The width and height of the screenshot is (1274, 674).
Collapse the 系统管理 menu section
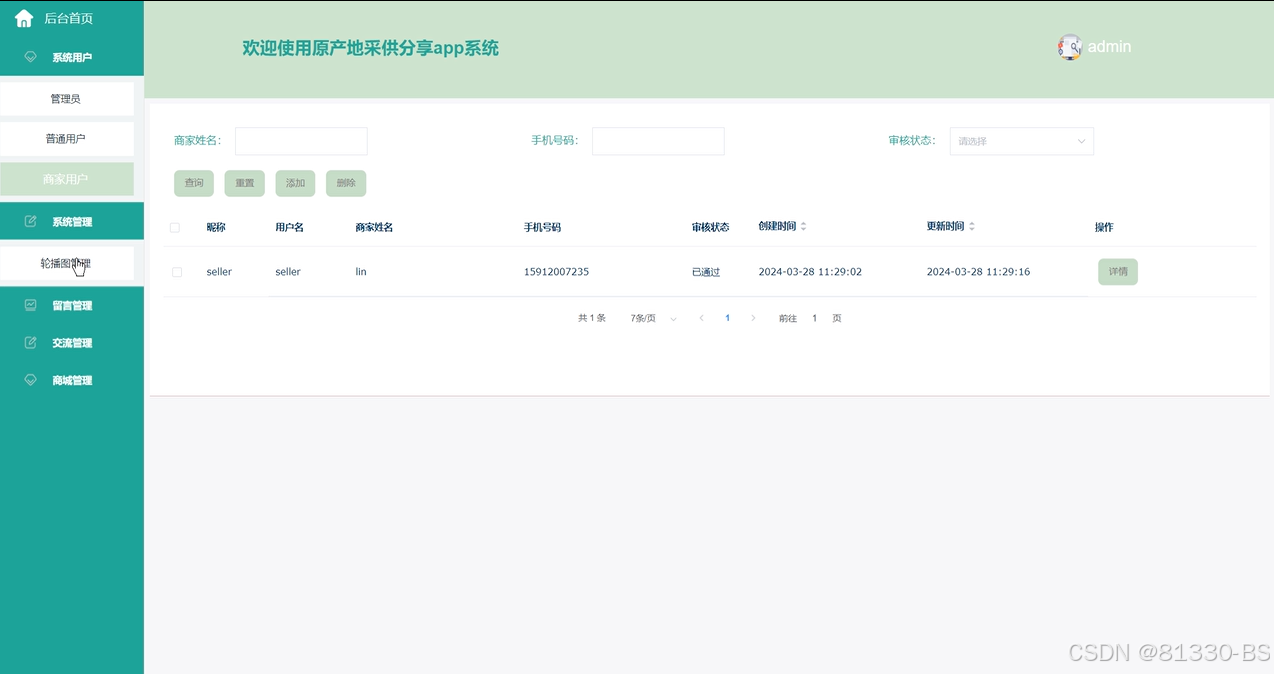pos(72,221)
